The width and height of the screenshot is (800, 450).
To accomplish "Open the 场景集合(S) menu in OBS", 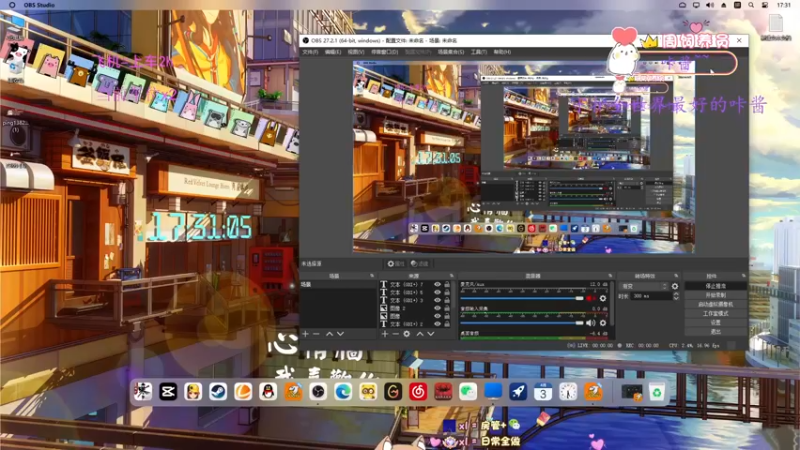I will pyautogui.click(x=451, y=52).
